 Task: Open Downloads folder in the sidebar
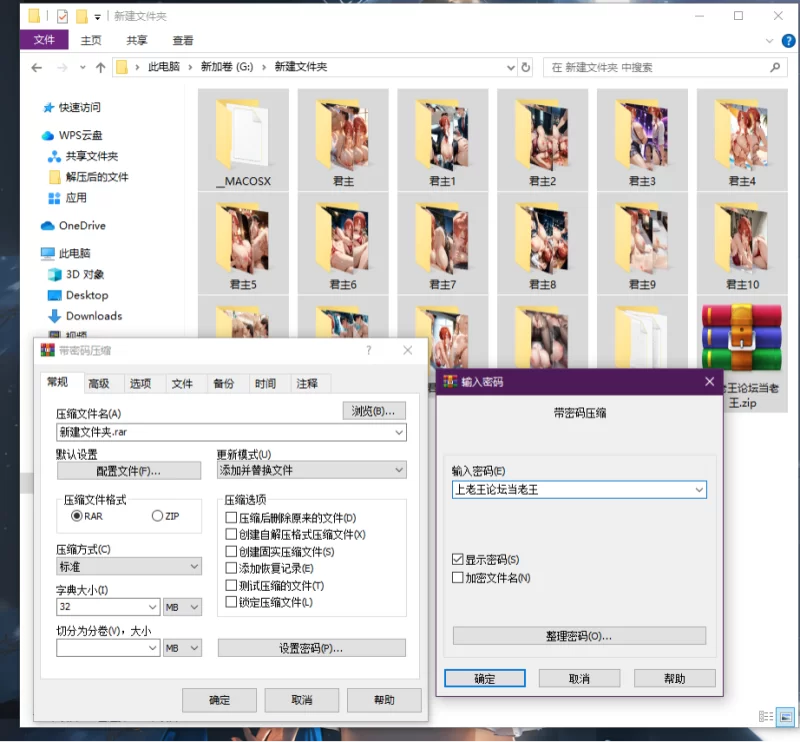coord(93,316)
